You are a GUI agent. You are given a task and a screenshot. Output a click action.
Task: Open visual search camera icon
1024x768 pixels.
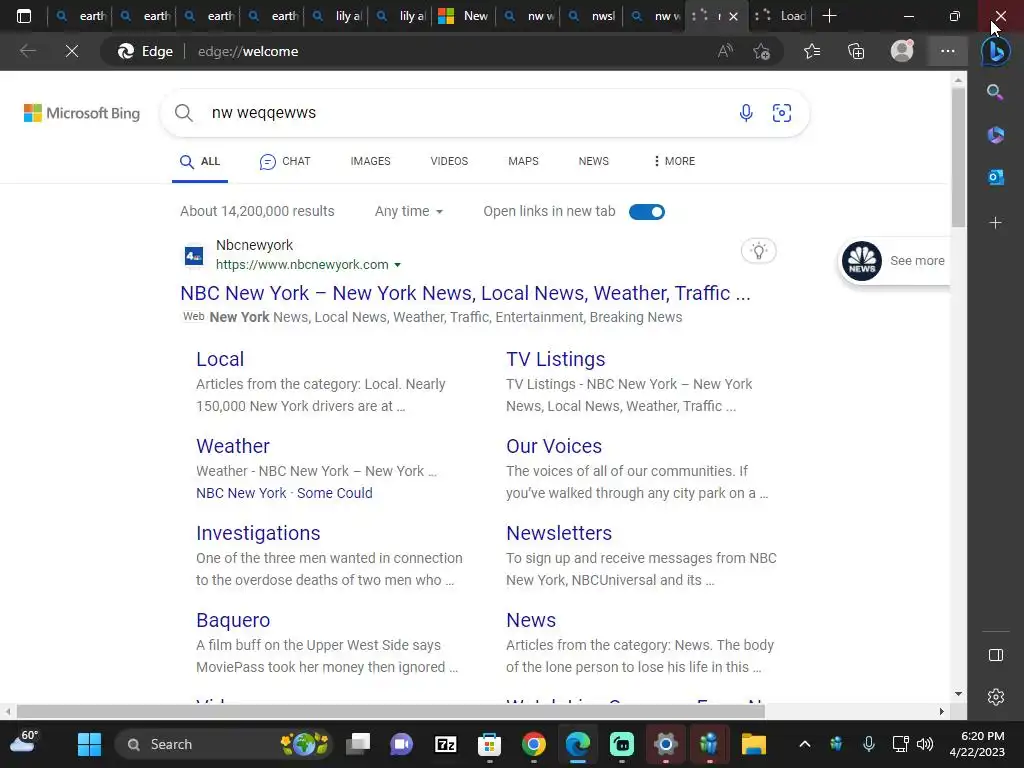(782, 113)
